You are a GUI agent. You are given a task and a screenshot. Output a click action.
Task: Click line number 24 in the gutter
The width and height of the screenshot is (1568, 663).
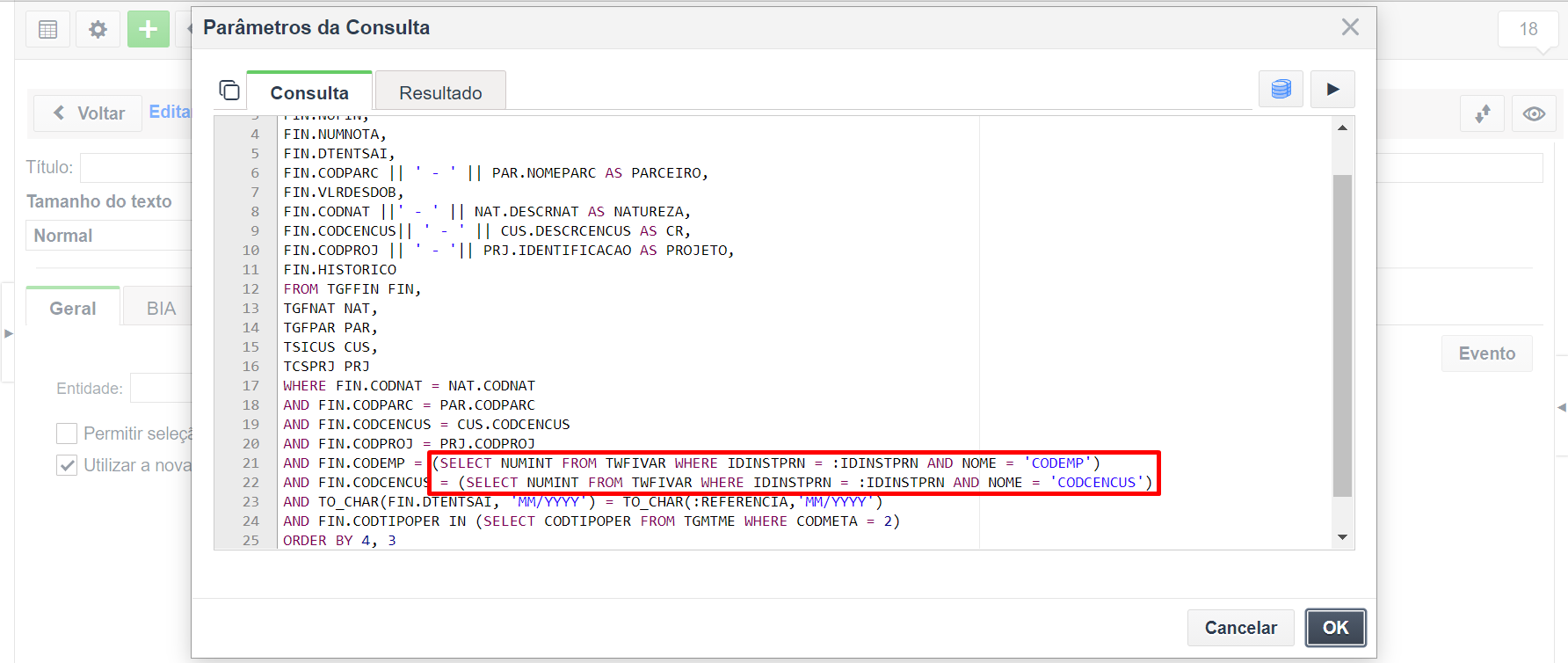(250, 521)
